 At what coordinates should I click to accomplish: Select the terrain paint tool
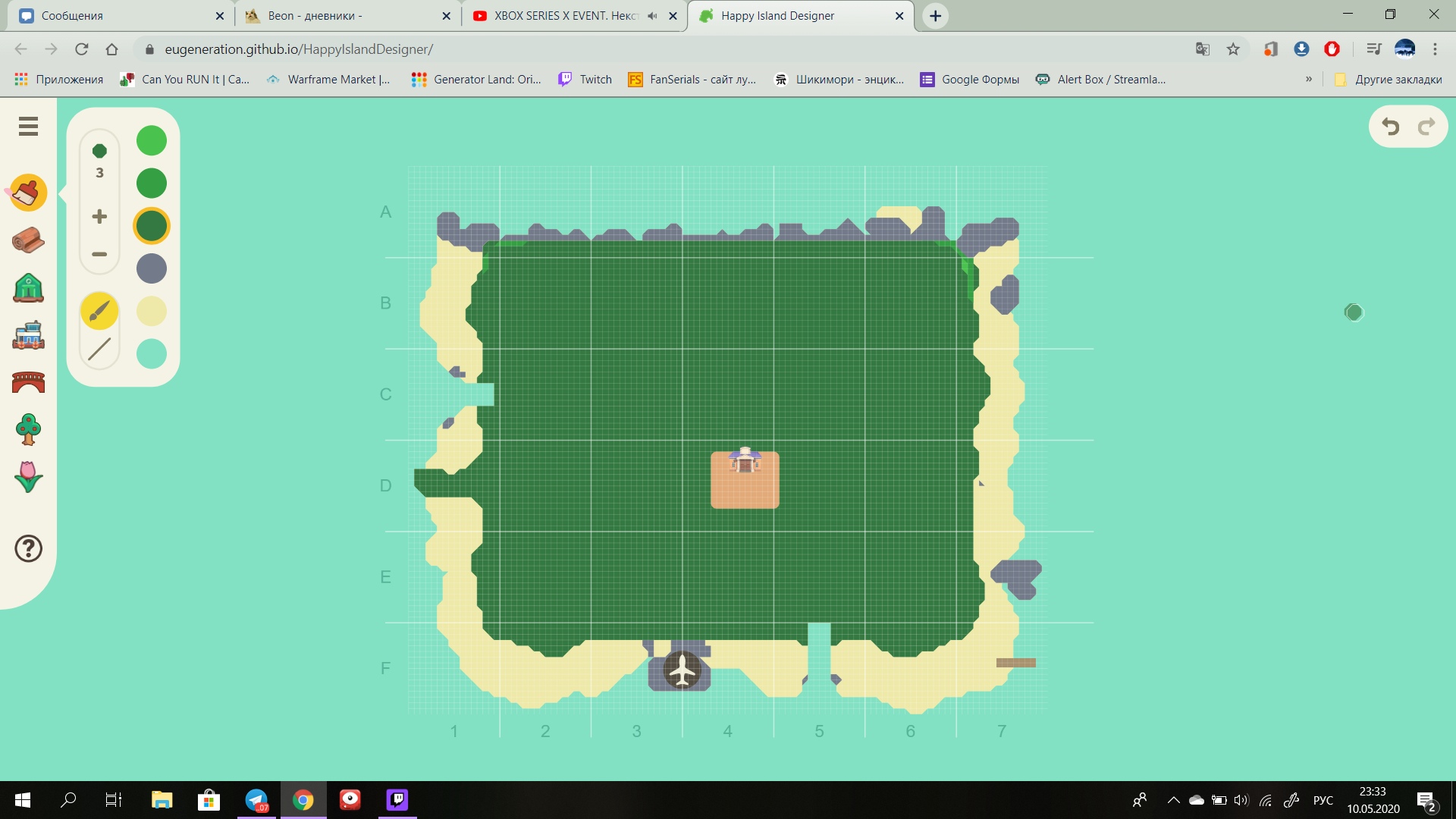pos(28,193)
